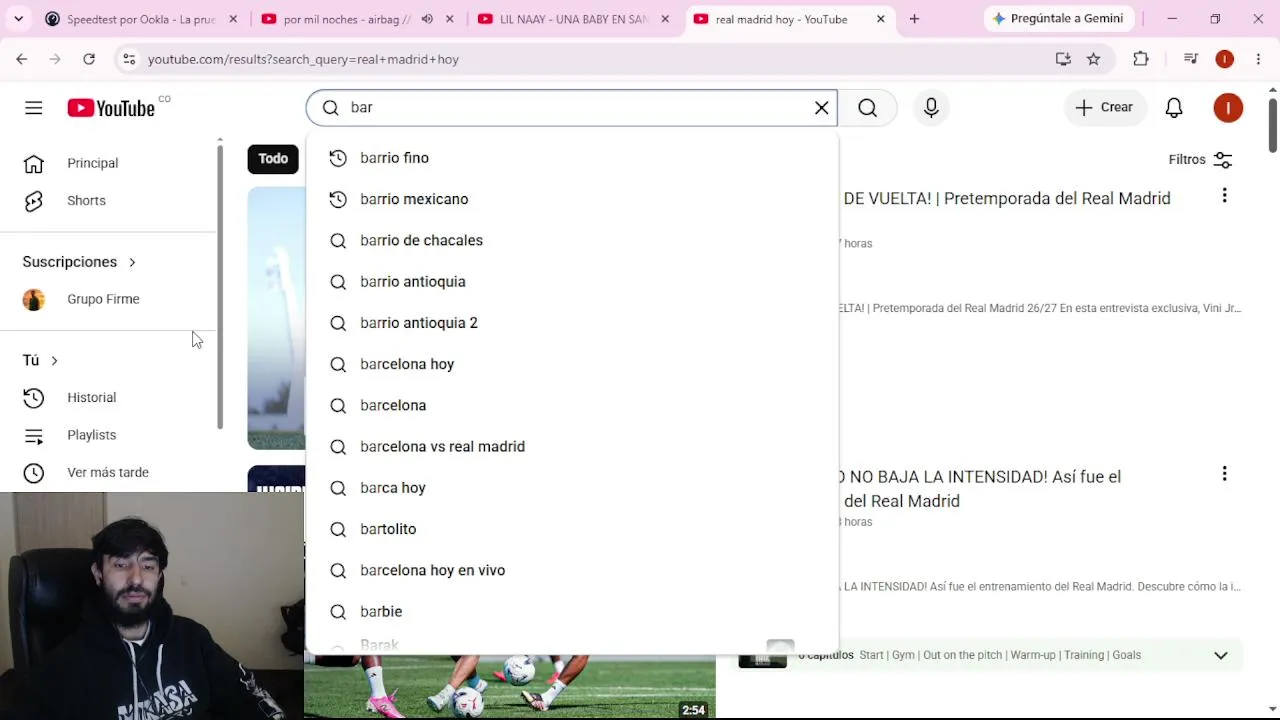Viewport: 1280px width, 720px height.
Task: Open more options for the Pretemporada video
Action: pos(1224,196)
